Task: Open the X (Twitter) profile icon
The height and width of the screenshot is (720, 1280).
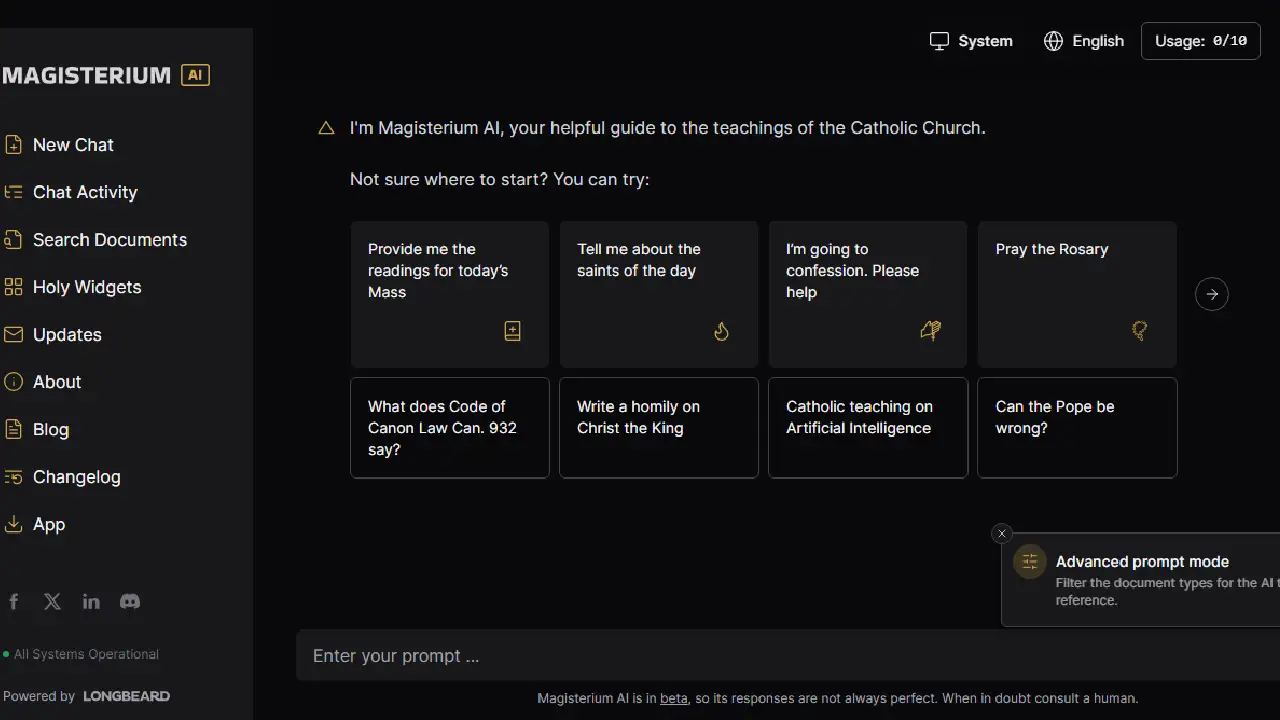Action: [52, 601]
